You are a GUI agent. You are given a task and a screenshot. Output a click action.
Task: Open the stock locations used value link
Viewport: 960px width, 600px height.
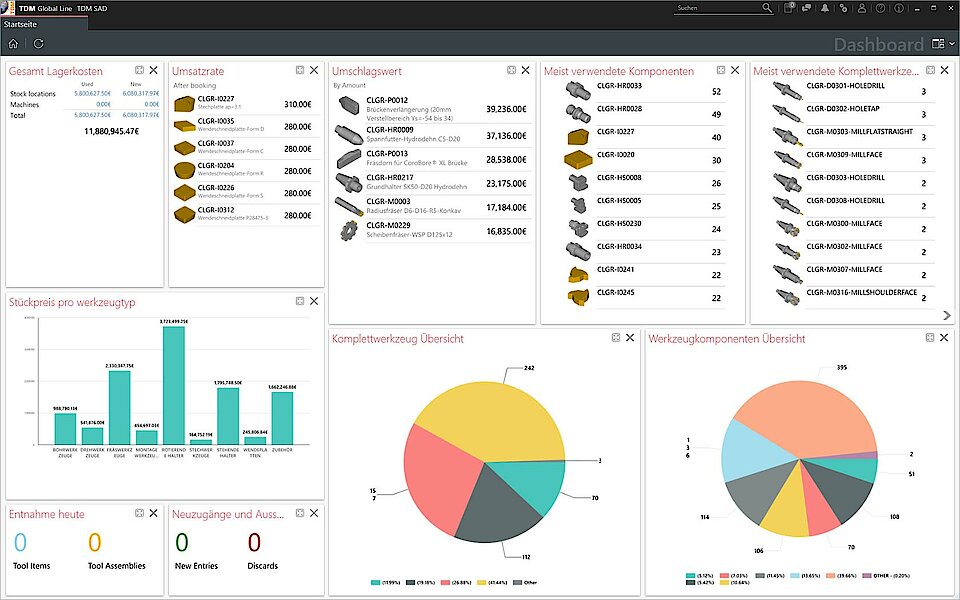tap(92, 93)
